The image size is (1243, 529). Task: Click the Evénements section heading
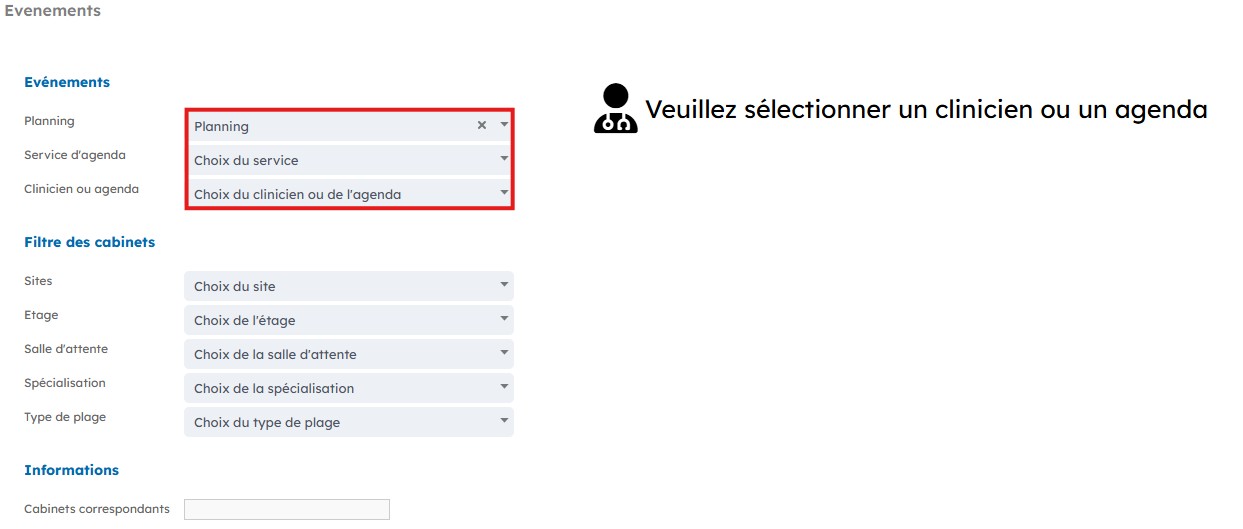pyautogui.click(x=67, y=82)
